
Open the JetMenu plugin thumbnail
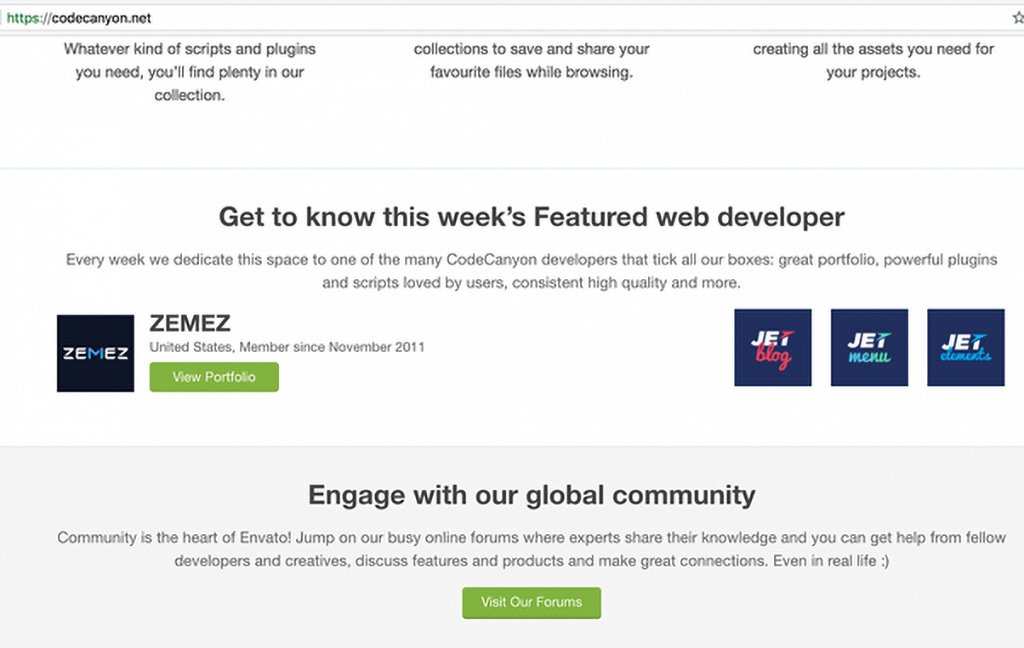pos(869,348)
